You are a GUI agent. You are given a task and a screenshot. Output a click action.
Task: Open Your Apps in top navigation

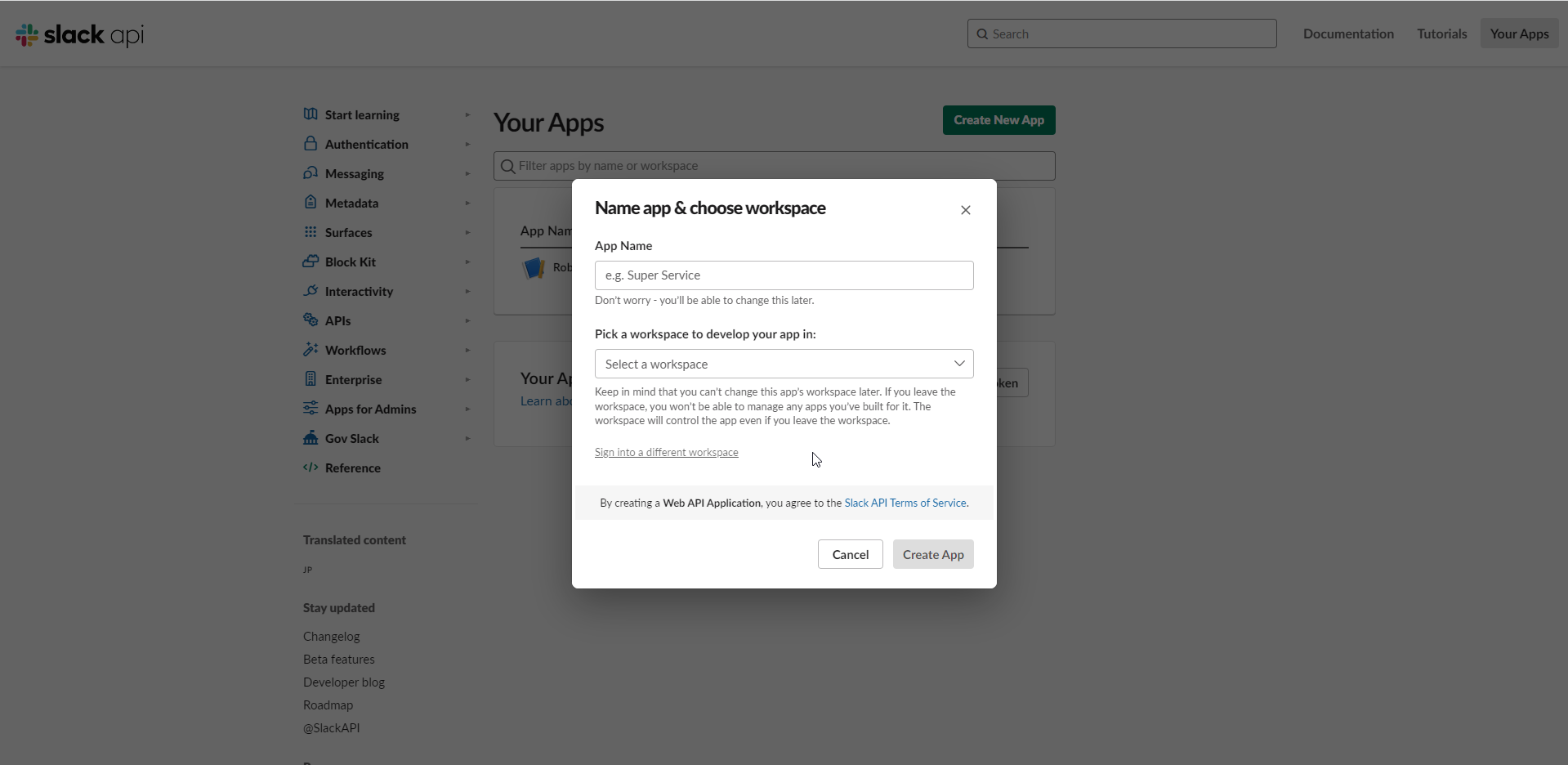[x=1519, y=34]
